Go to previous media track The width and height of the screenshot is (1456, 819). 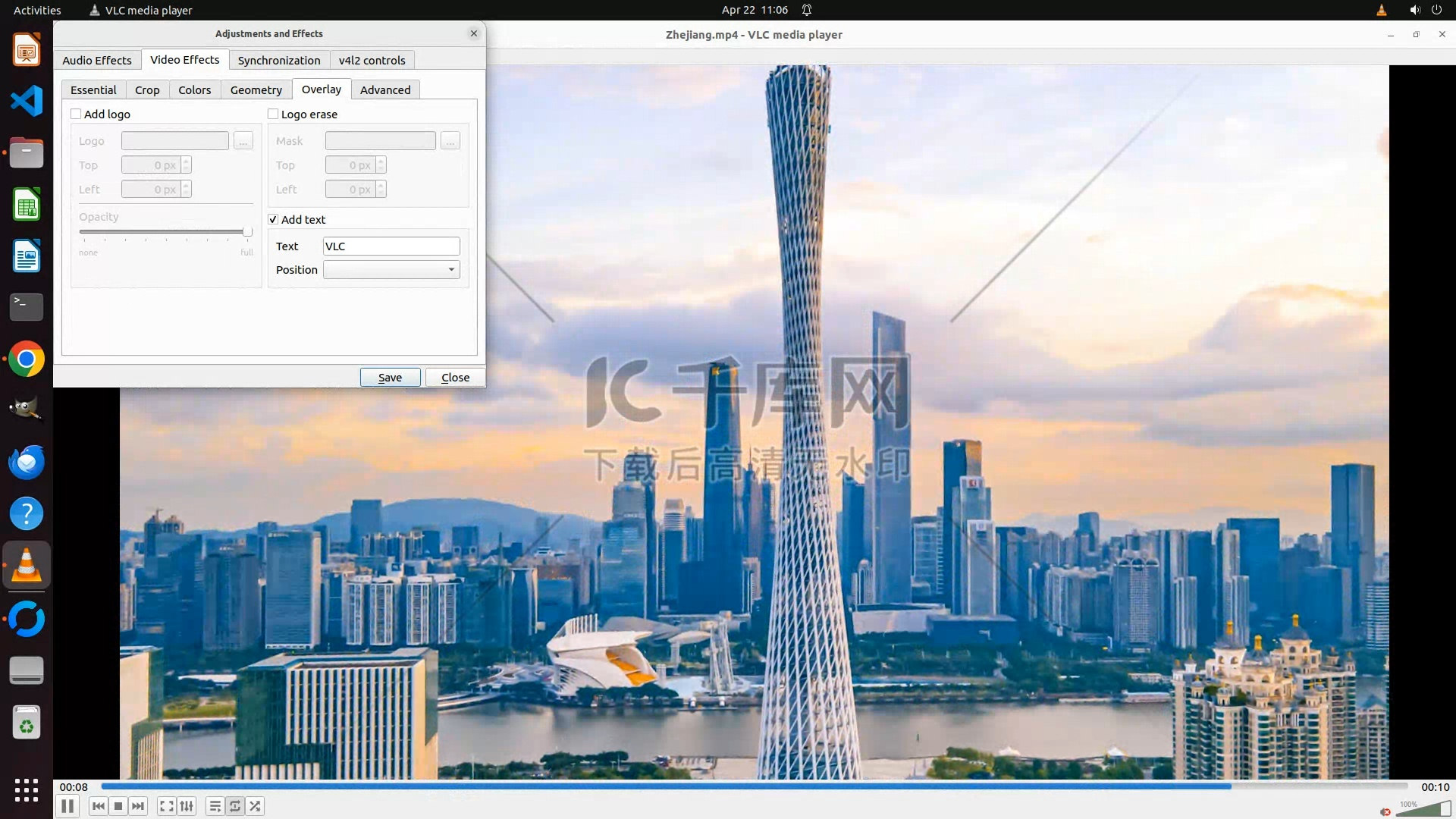pos(99,806)
